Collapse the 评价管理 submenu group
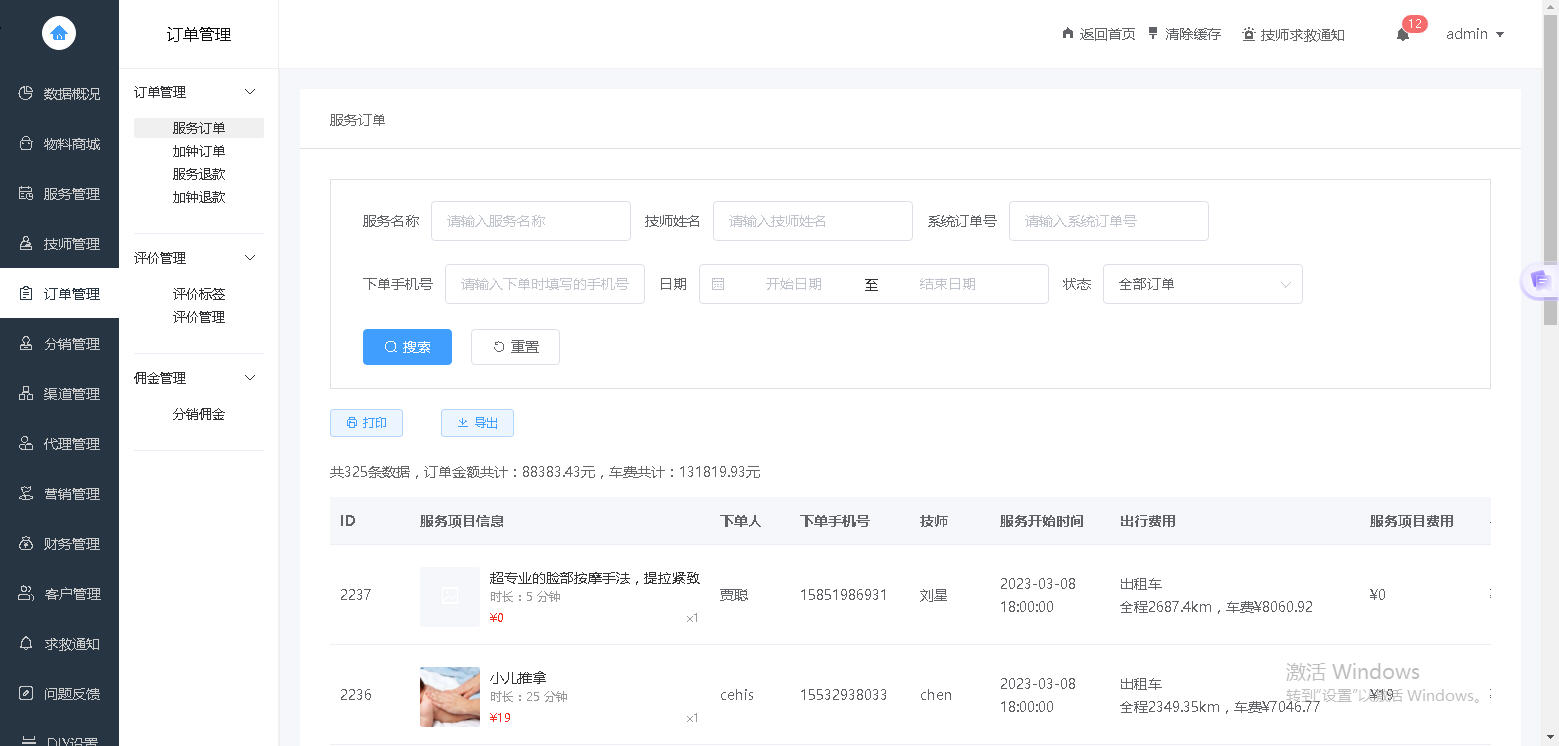 click(251, 258)
